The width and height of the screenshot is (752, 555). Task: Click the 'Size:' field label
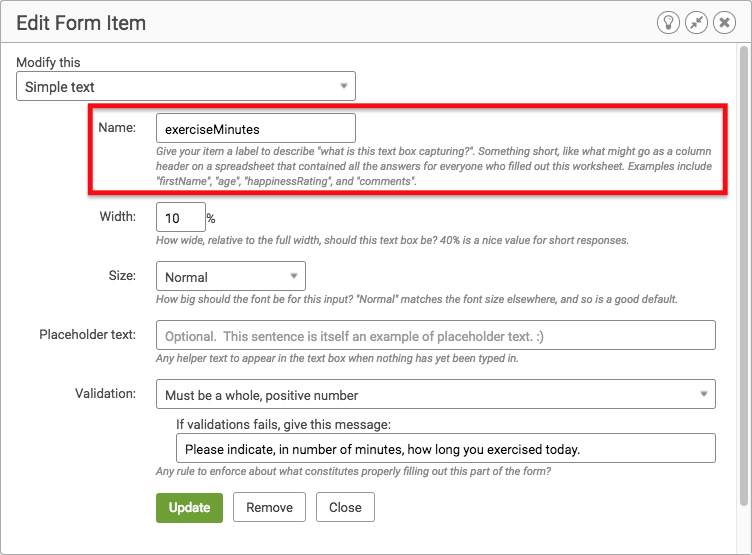click(122, 276)
